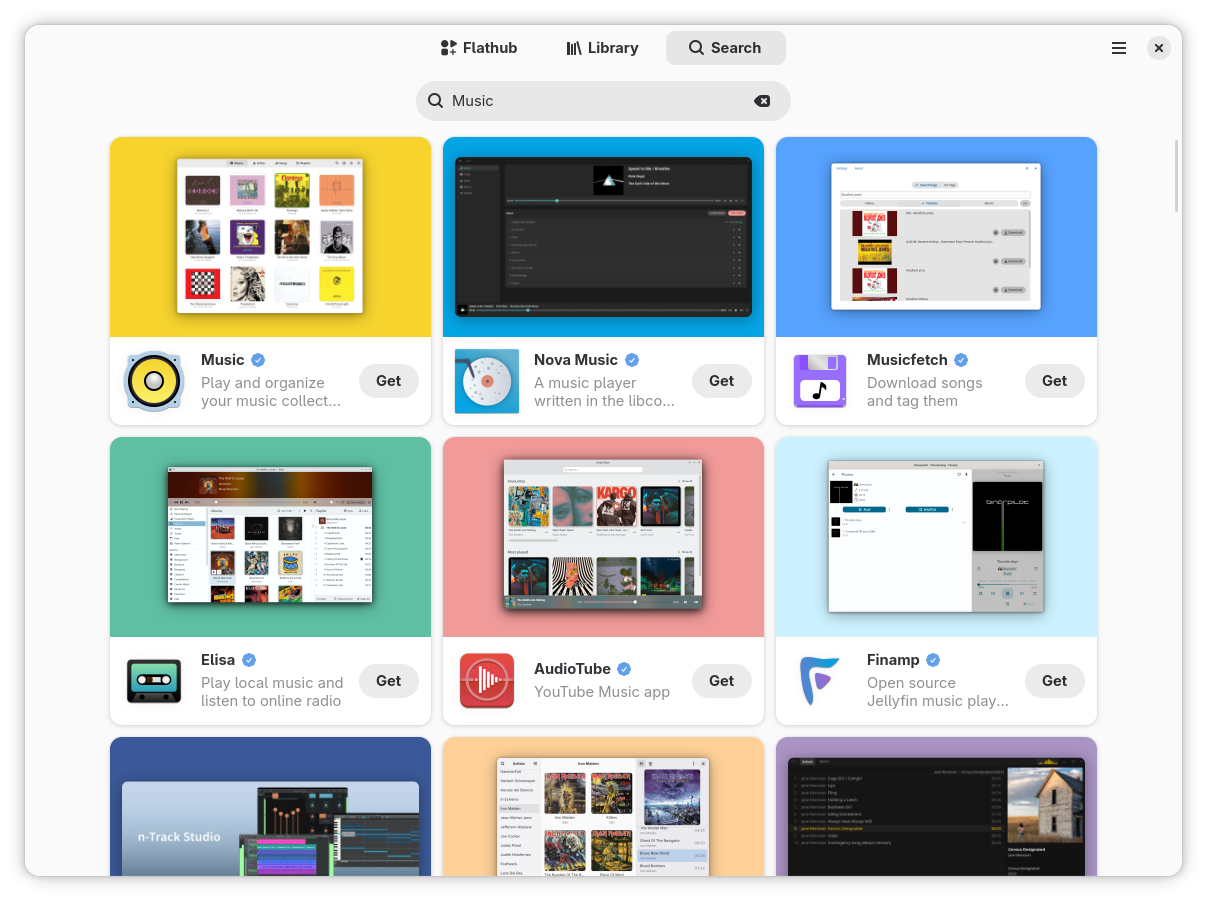Get the Musicfetch app
The height and width of the screenshot is (901, 1207).
(1054, 381)
